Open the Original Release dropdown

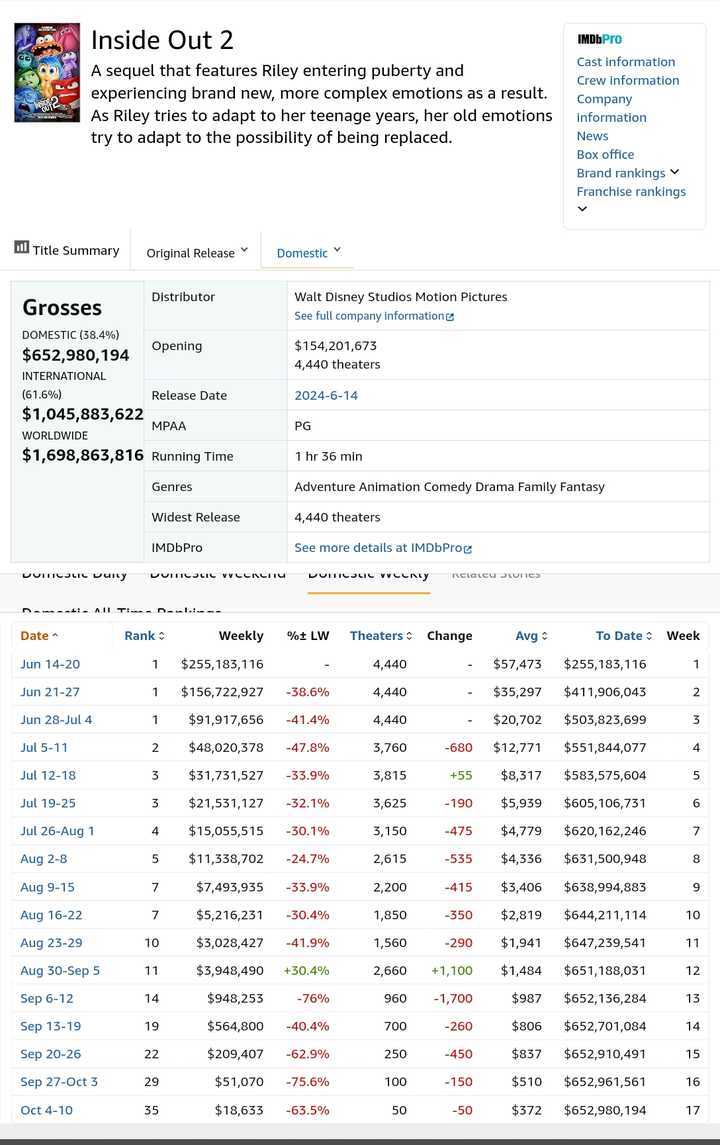(x=197, y=253)
